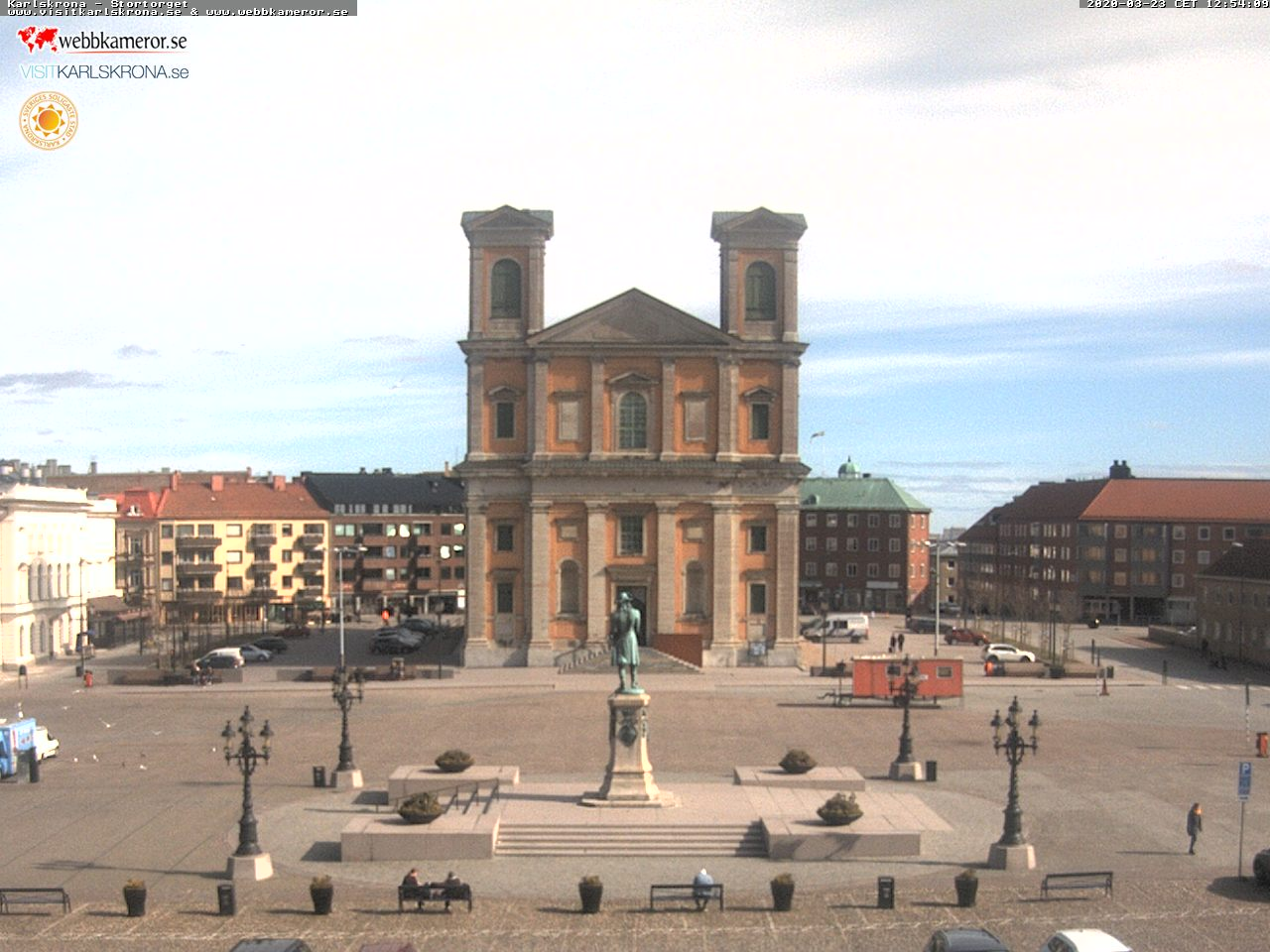The image size is (1270, 952).
Task: Click the church's right bell tower window
Action: pos(760,291)
